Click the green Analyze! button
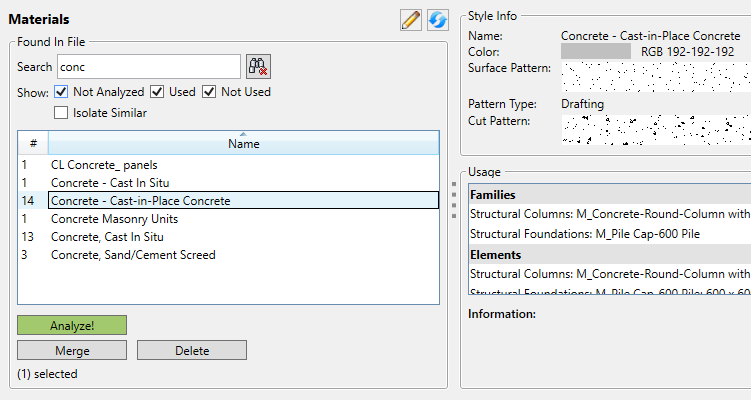 [72, 325]
